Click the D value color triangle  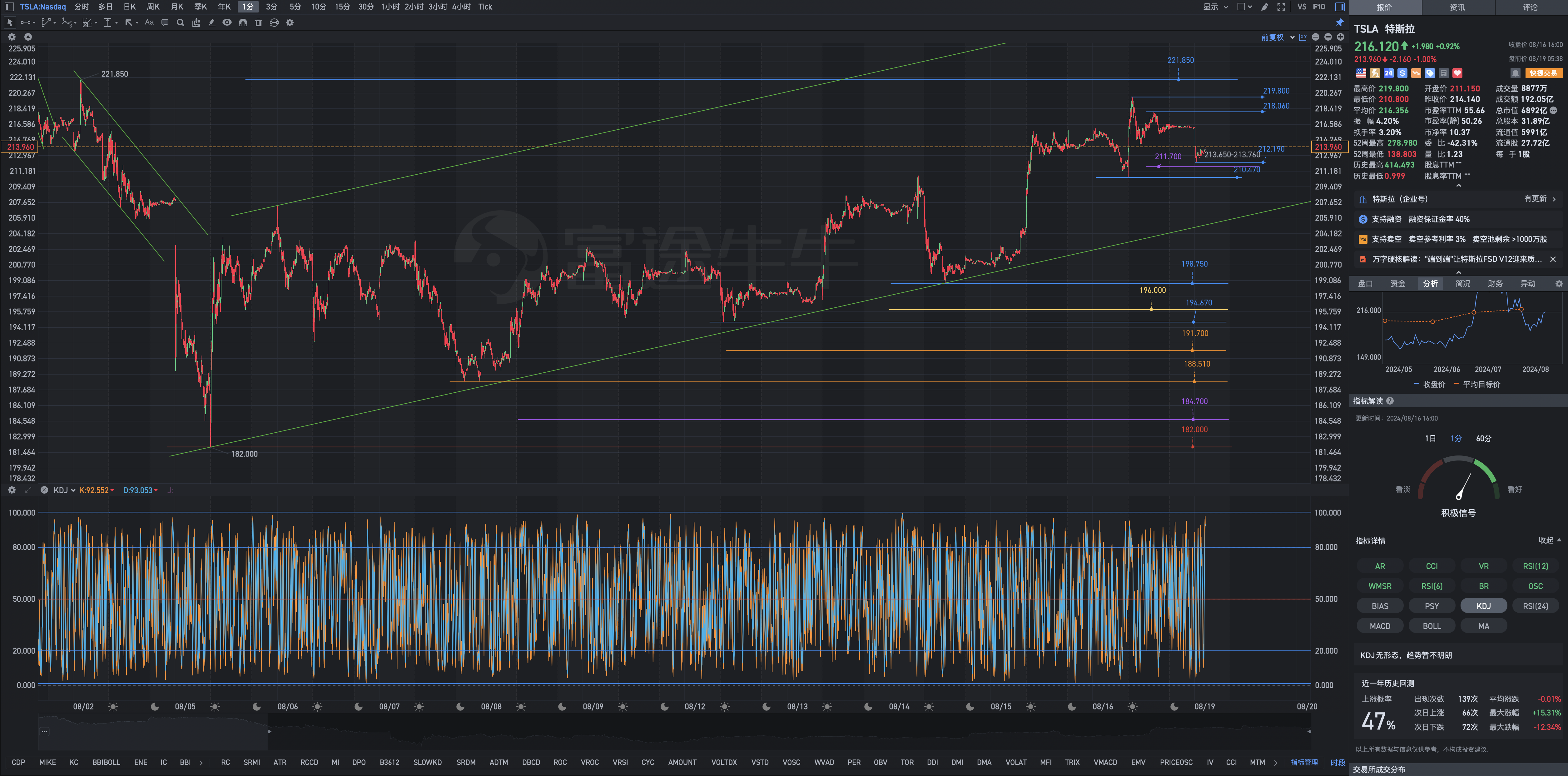[156, 490]
